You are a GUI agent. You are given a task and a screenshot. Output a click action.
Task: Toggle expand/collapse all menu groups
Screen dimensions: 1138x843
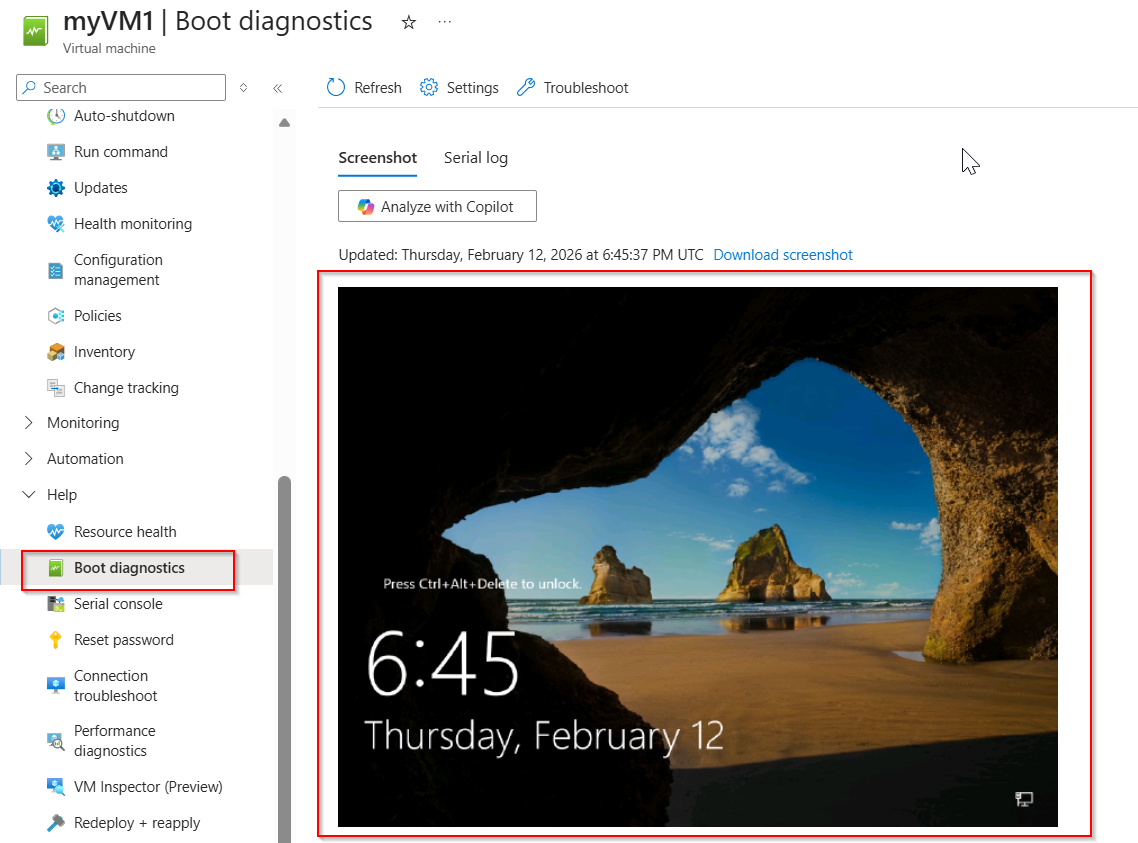244,88
